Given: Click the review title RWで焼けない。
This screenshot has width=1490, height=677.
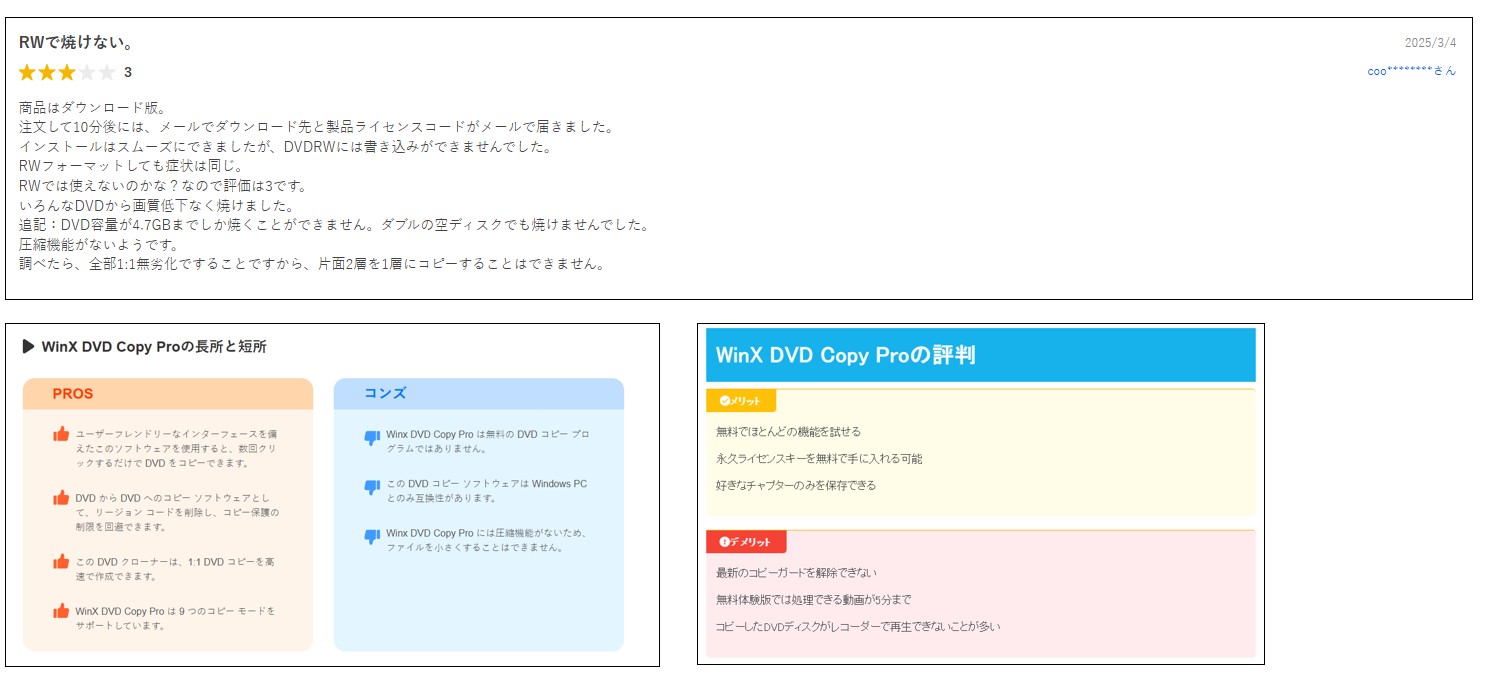Looking at the screenshot, I should tap(77, 43).
